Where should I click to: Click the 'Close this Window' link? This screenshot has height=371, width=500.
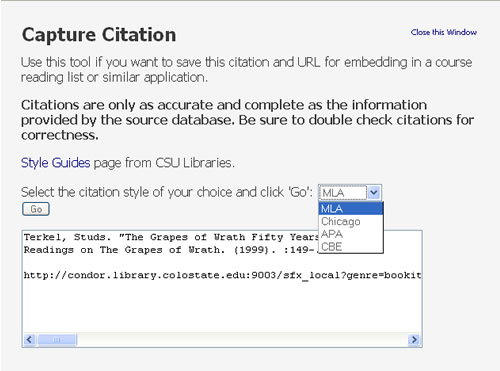pyautogui.click(x=443, y=32)
